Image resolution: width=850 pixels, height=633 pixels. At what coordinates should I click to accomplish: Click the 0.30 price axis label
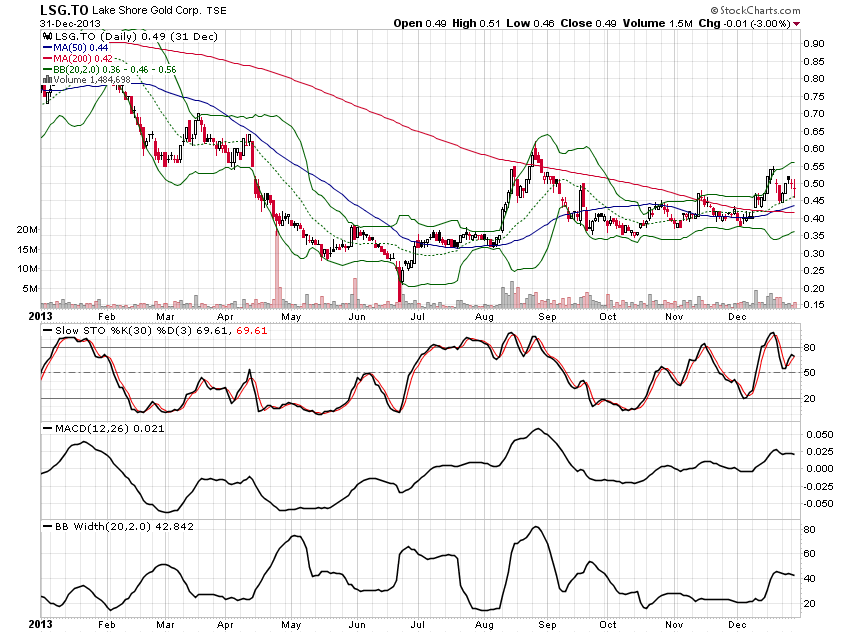pos(814,253)
